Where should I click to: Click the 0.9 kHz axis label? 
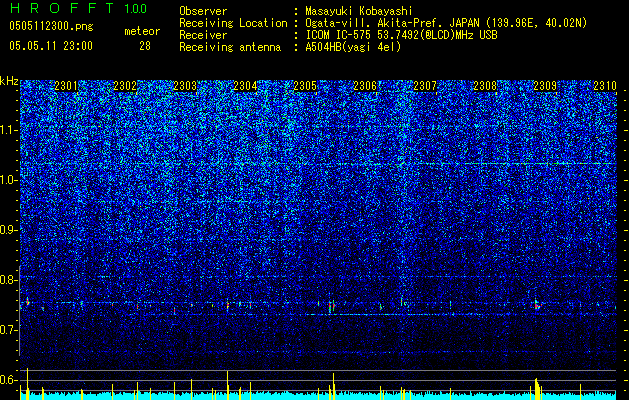[9, 230]
